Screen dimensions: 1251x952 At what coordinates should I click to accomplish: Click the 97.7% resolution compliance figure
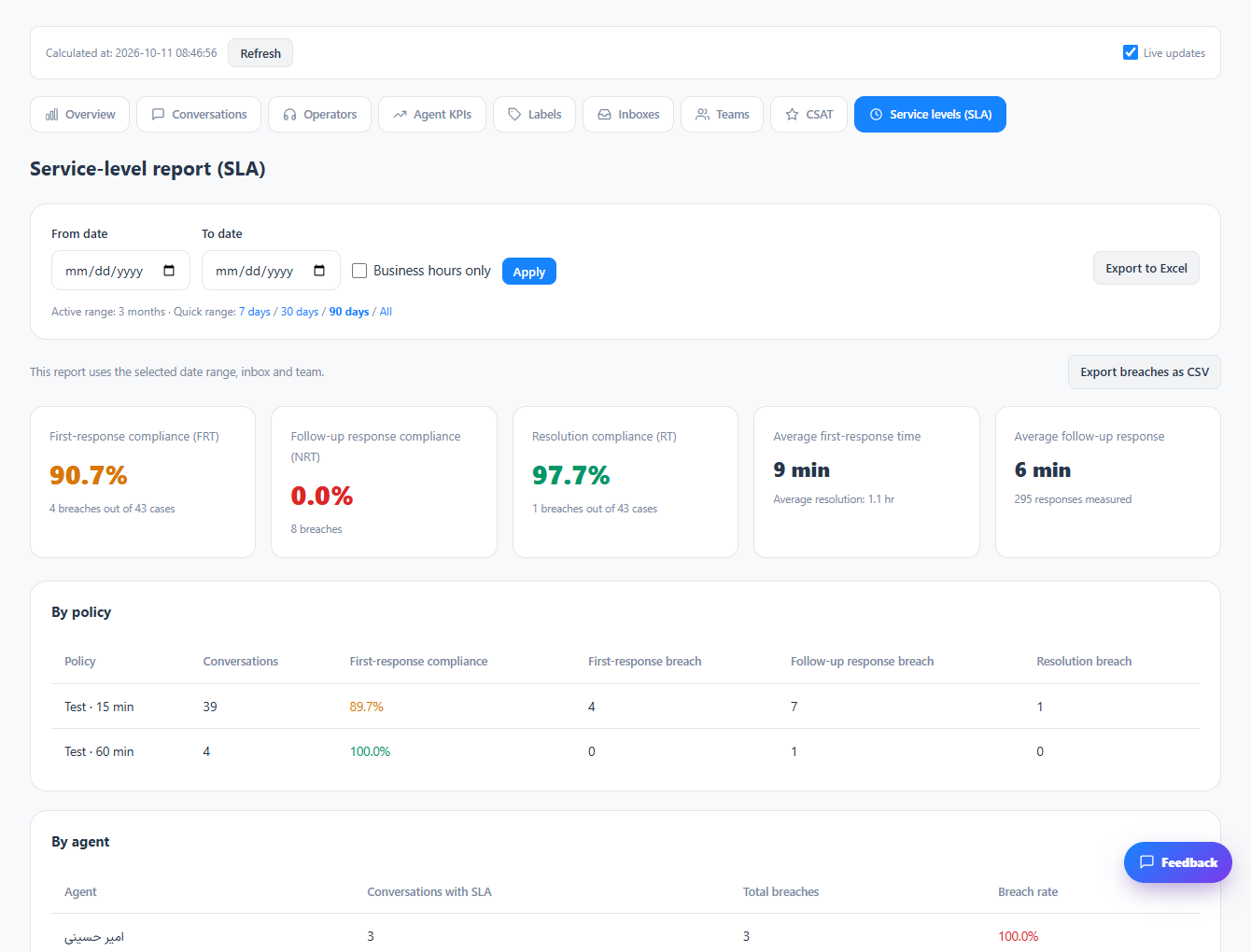click(x=571, y=475)
